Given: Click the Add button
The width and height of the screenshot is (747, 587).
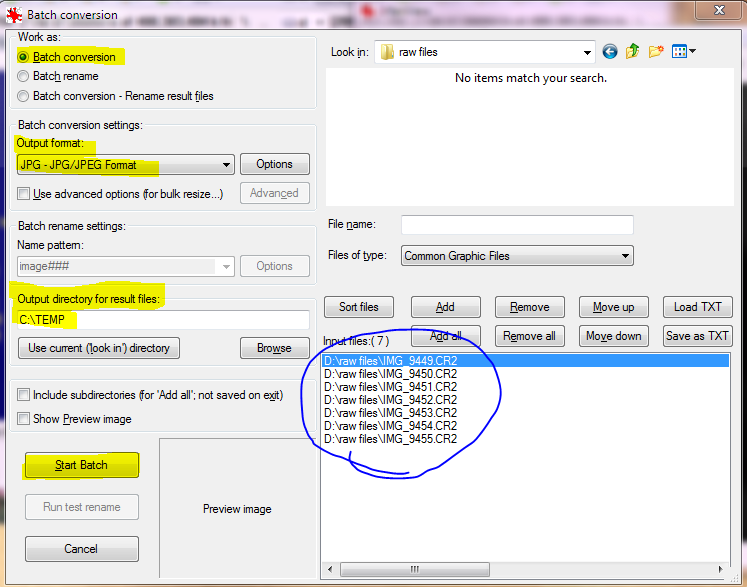Looking at the screenshot, I should 446,307.
